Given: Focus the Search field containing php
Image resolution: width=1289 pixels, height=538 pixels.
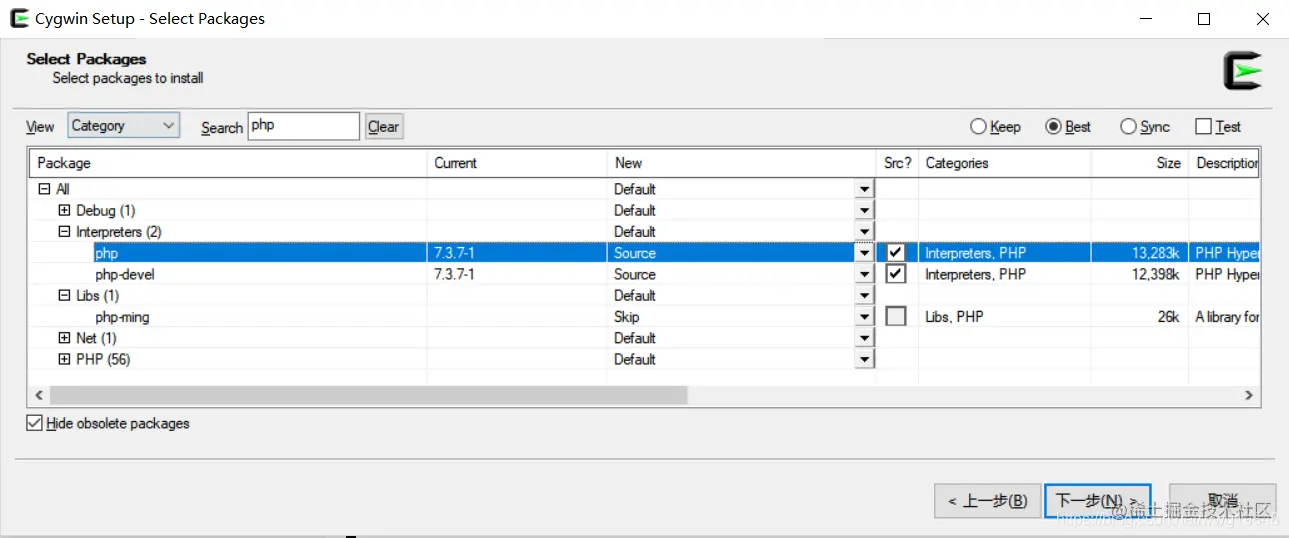Looking at the screenshot, I should 303,126.
